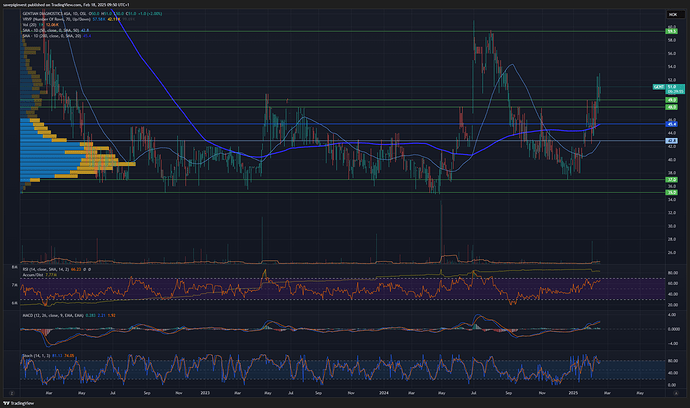The image size is (690, 408).
Task: Select the VRVP indicator legend
Action: point(78,19)
